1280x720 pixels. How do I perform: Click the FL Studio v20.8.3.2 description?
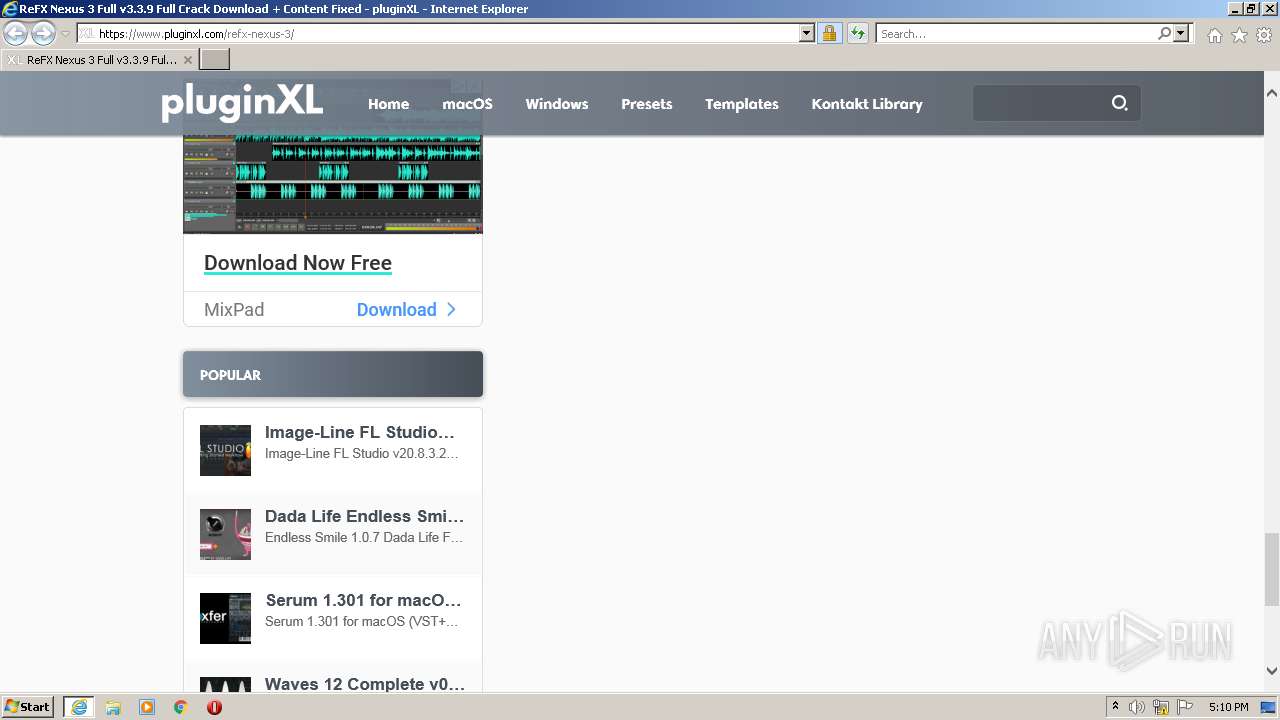click(x=362, y=454)
